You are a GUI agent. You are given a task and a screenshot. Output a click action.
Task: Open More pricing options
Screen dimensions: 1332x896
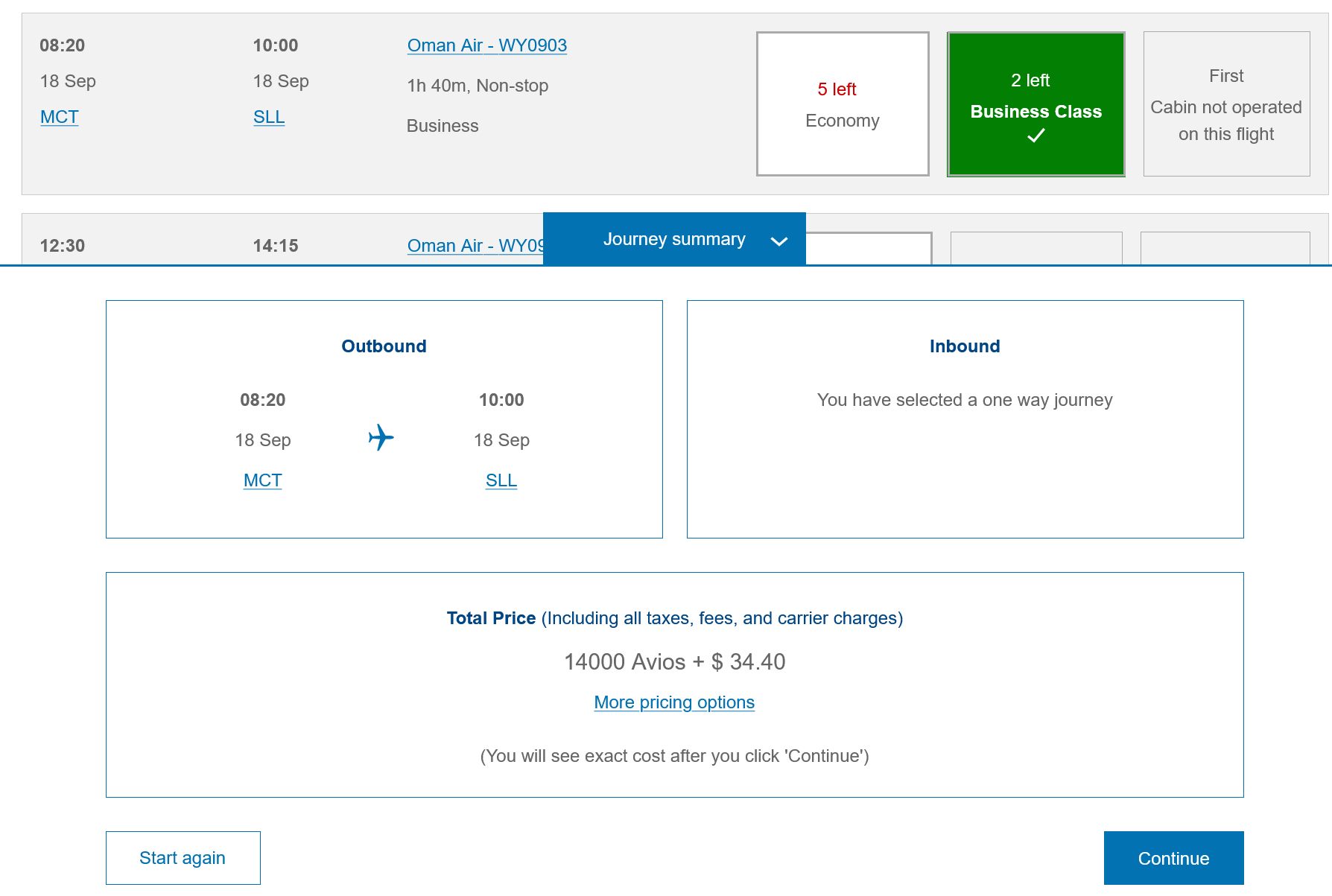(x=674, y=702)
